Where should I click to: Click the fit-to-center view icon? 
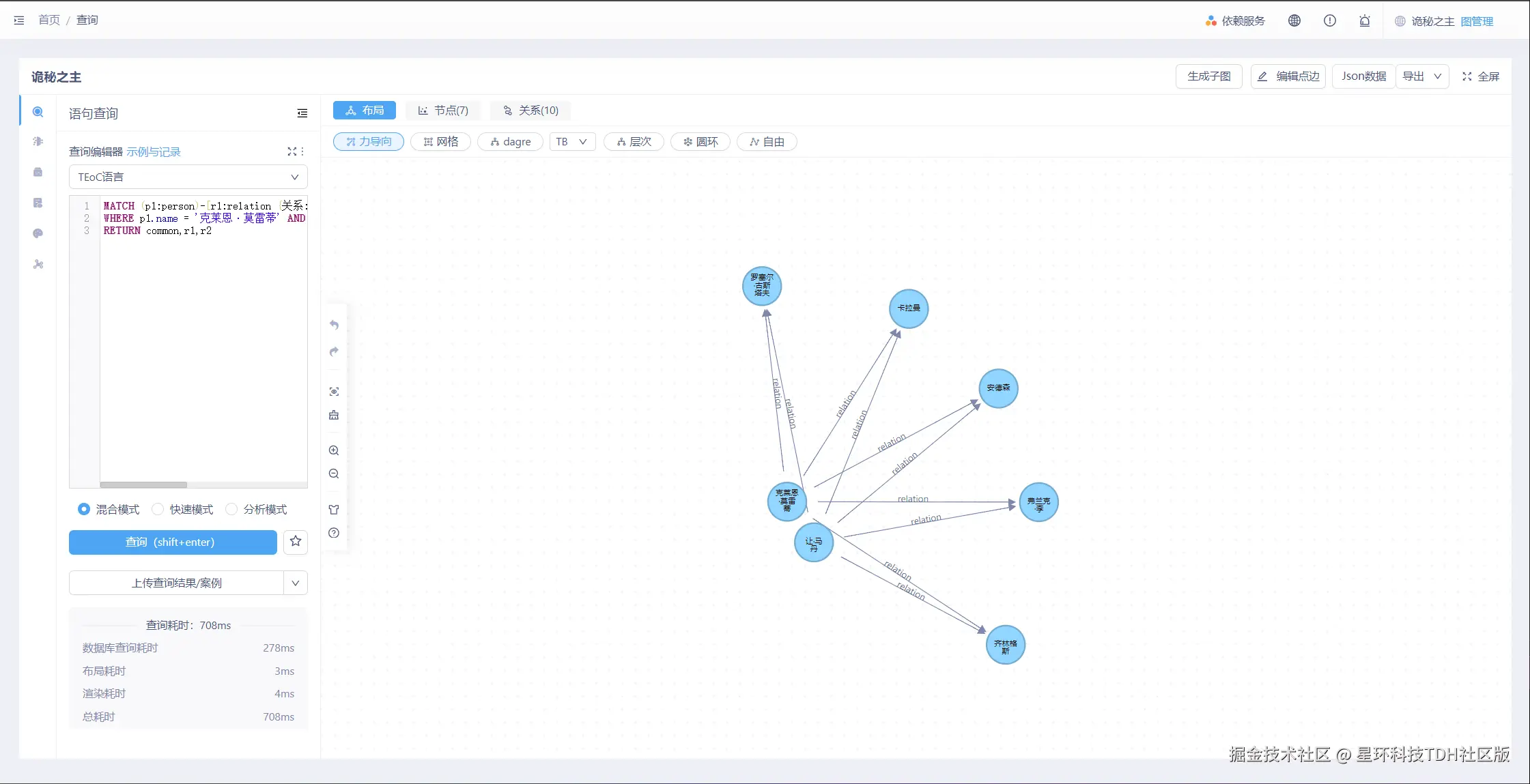click(334, 392)
